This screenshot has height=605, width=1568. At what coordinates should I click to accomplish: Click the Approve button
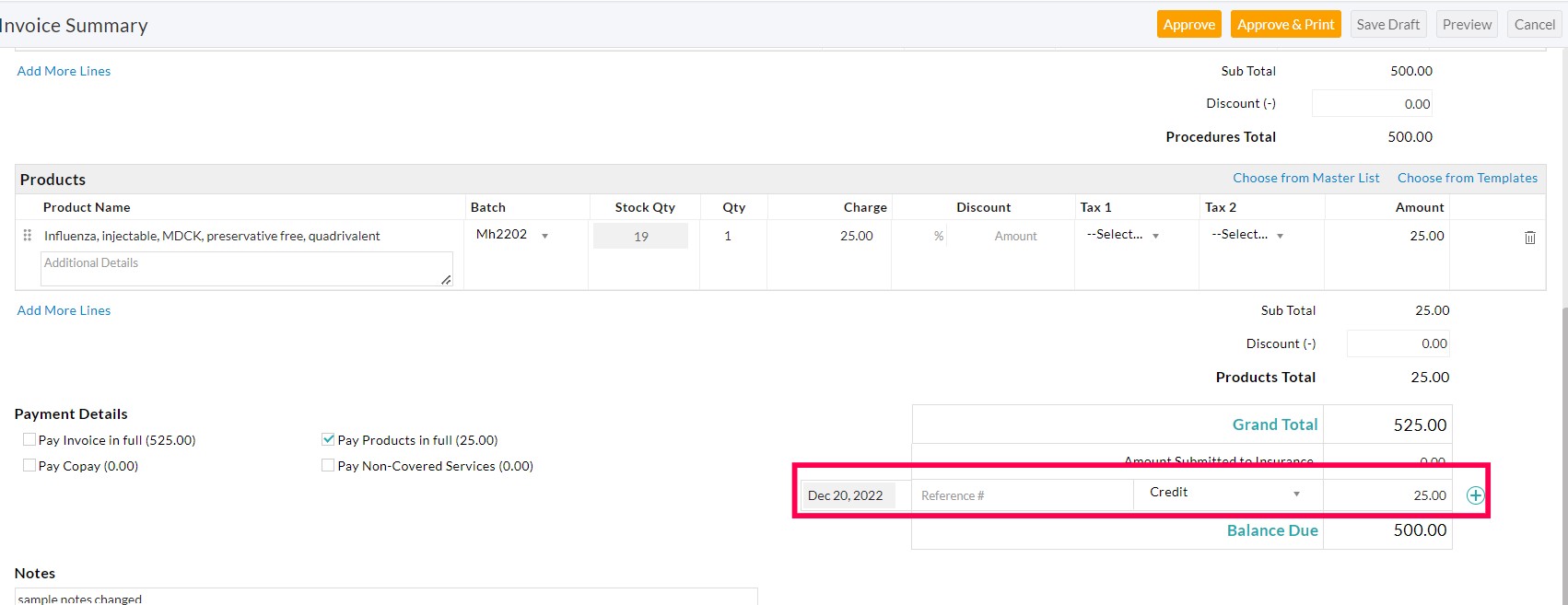click(x=1188, y=25)
